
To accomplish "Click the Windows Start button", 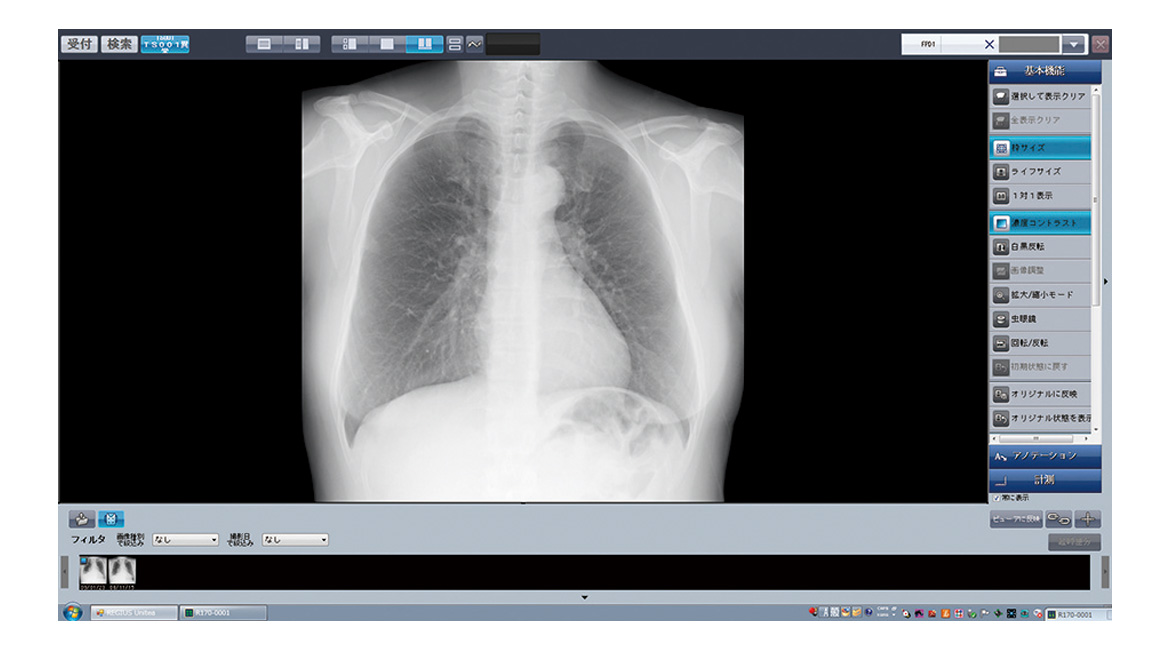I will click(x=70, y=608).
